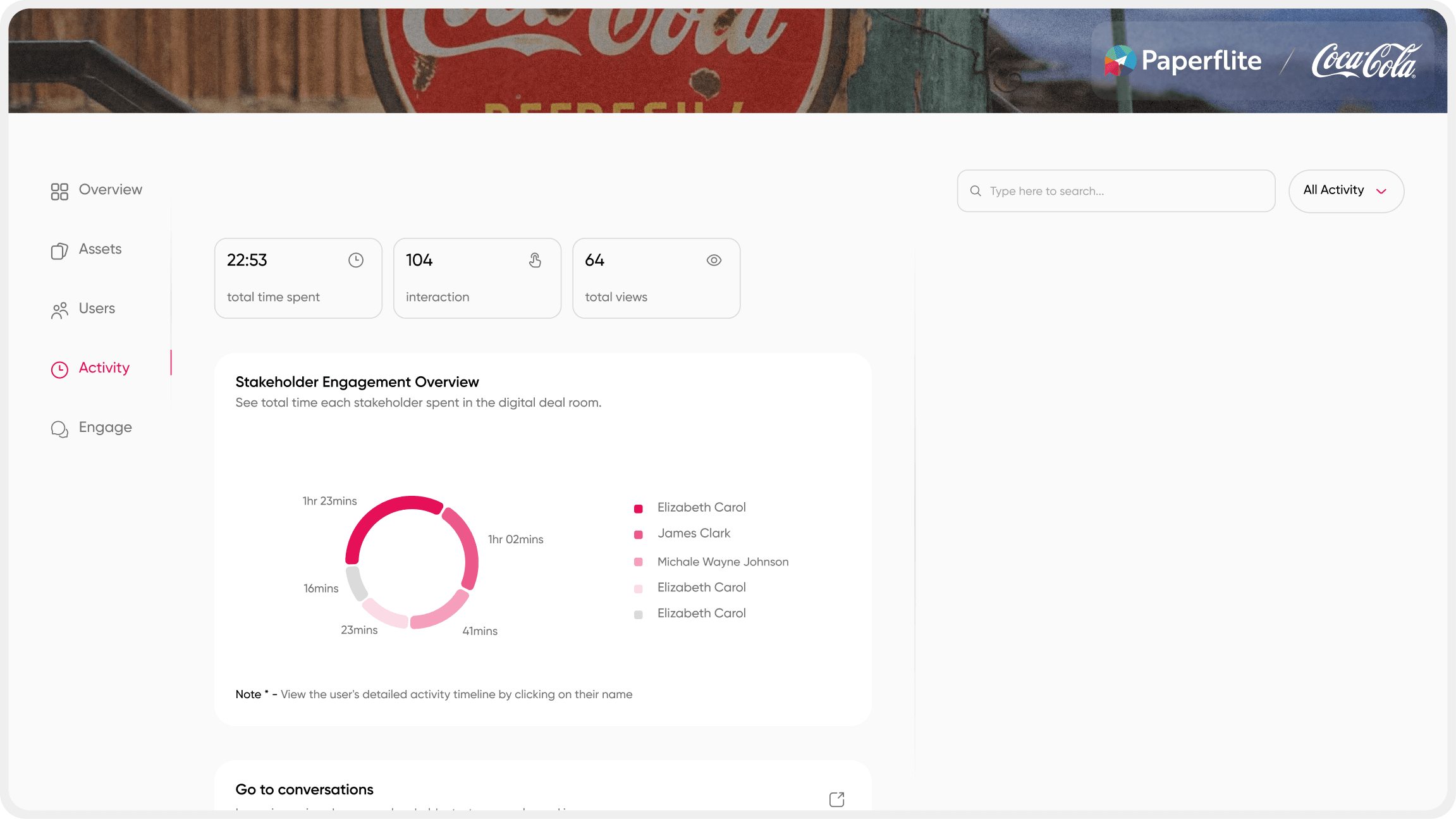Click the '22:53' total time value
The height and width of the screenshot is (819, 1456).
(x=247, y=260)
